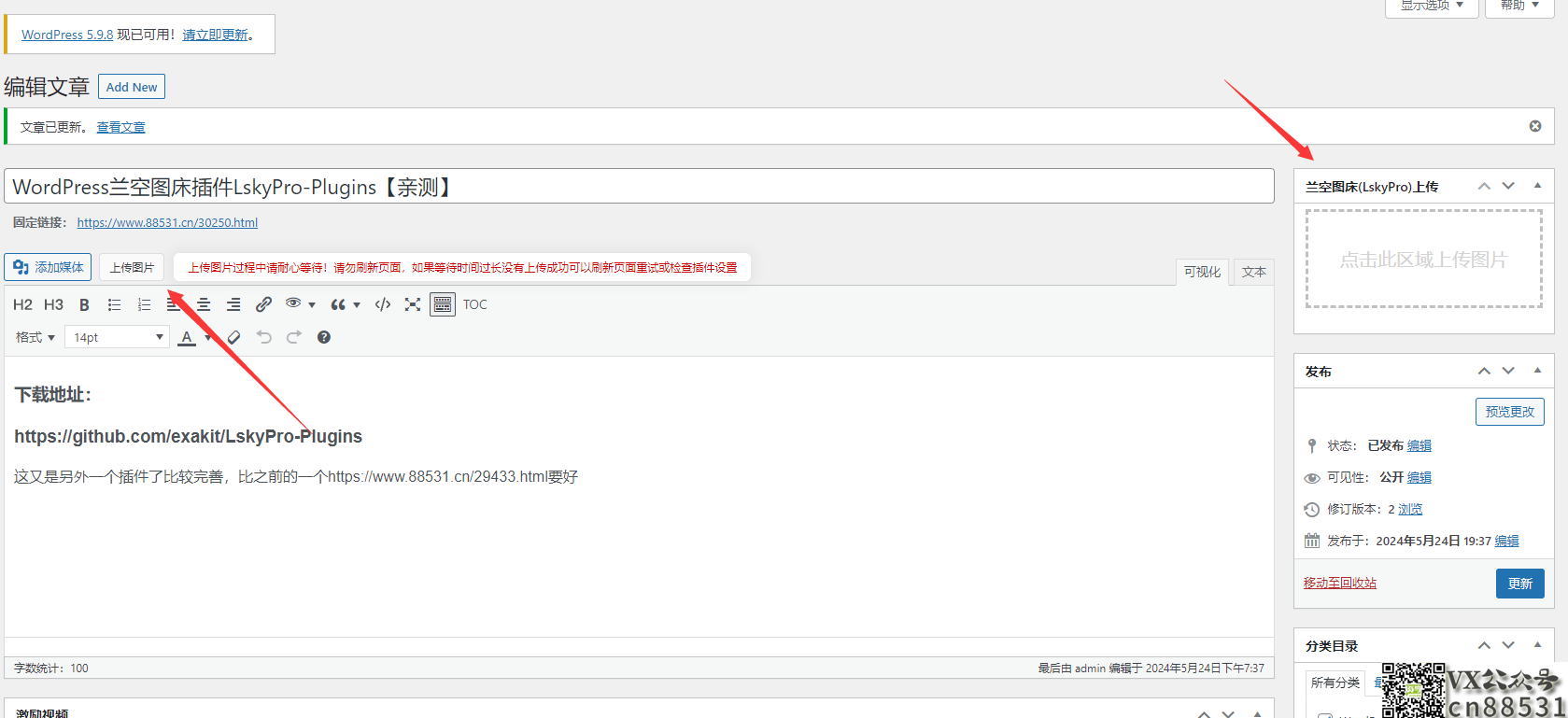The width and height of the screenshot is (1568, 718).
Task: Move 兰空图床 upload panel up
Action: (x=1484, y=186)
